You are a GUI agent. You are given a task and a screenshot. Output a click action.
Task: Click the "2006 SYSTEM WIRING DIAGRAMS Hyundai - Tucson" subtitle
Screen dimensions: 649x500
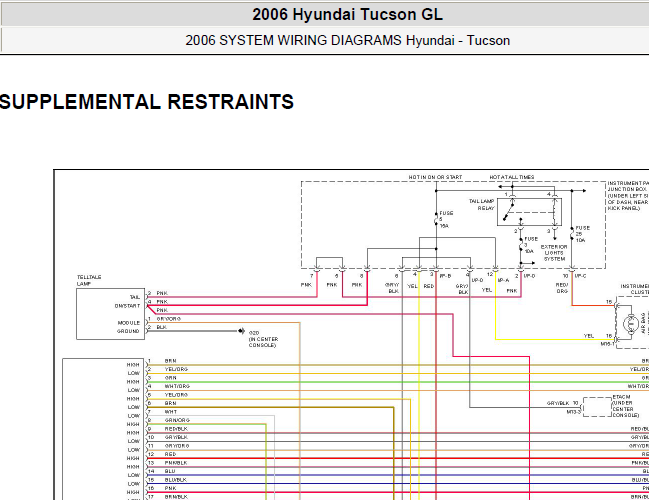pyautogui.click(x=347, y=41)
